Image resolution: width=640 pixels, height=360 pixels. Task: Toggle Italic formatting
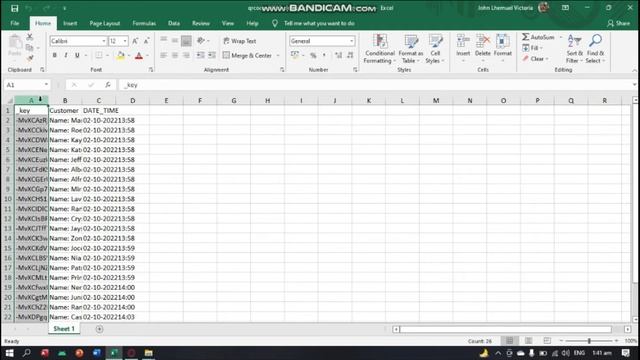[x=66, y=55]
